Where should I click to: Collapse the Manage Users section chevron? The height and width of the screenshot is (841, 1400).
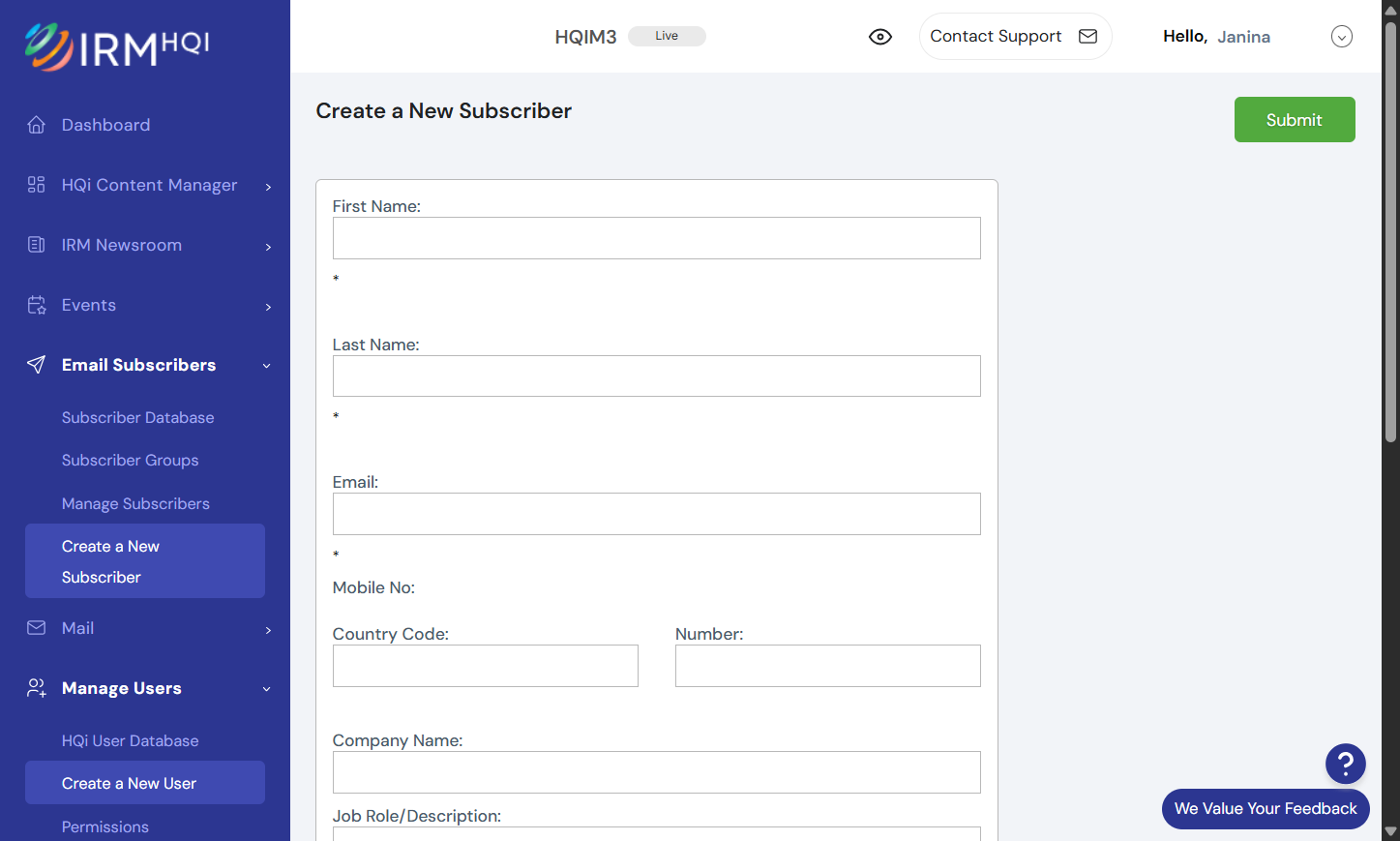click(267, 689)
